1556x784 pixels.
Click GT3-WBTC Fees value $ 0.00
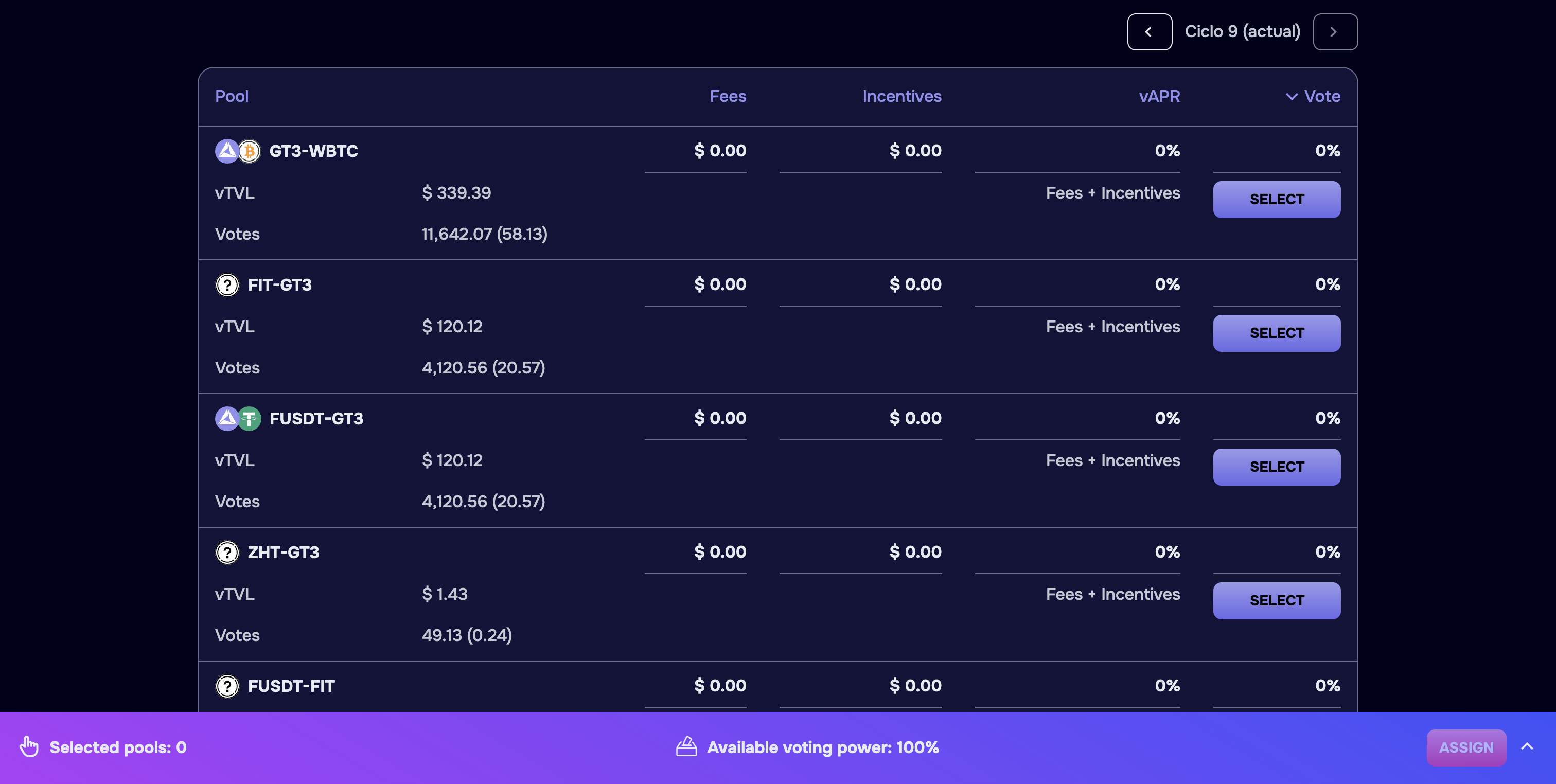coord(720,151)
